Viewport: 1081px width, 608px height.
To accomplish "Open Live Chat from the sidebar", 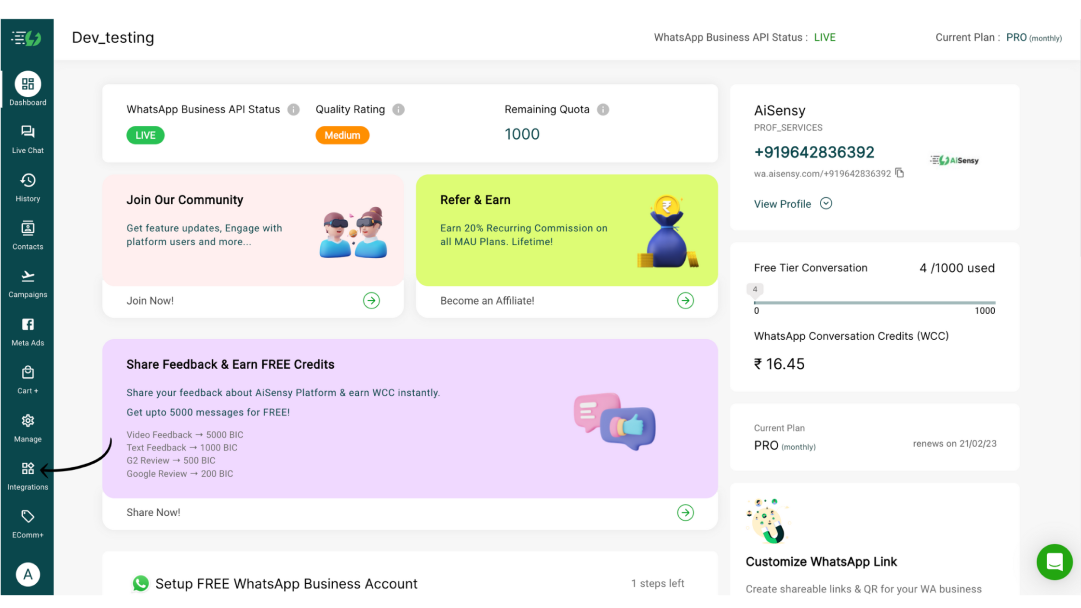I will point(27,133).
